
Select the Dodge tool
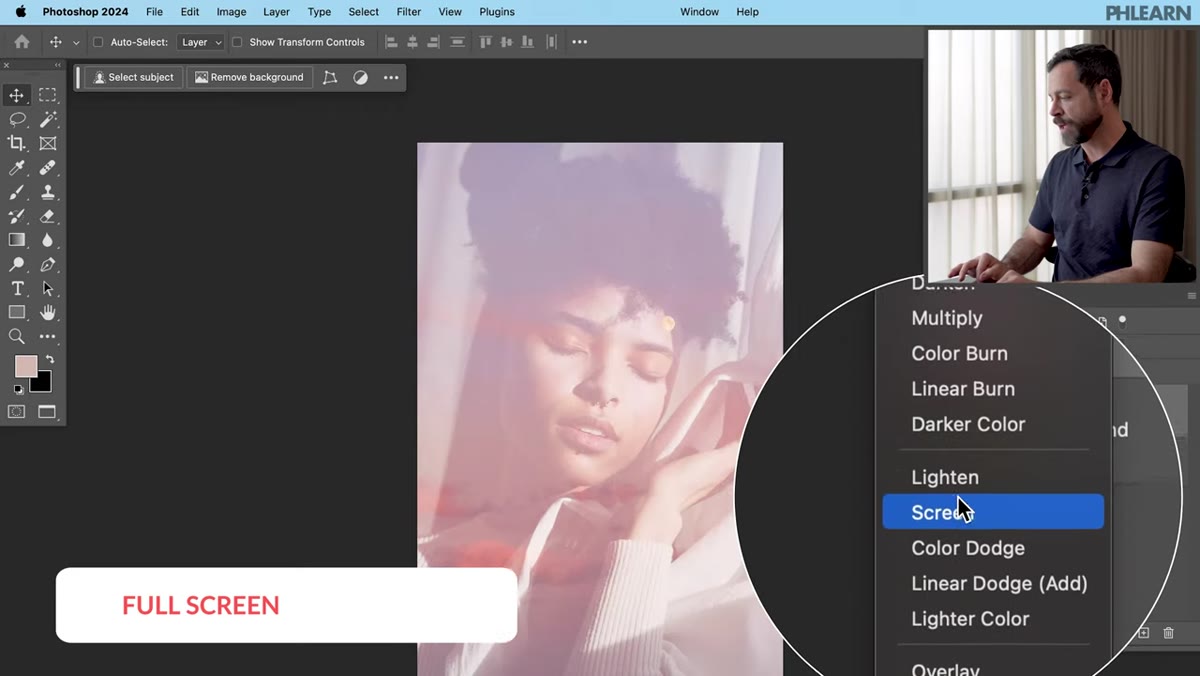(17, 264)
